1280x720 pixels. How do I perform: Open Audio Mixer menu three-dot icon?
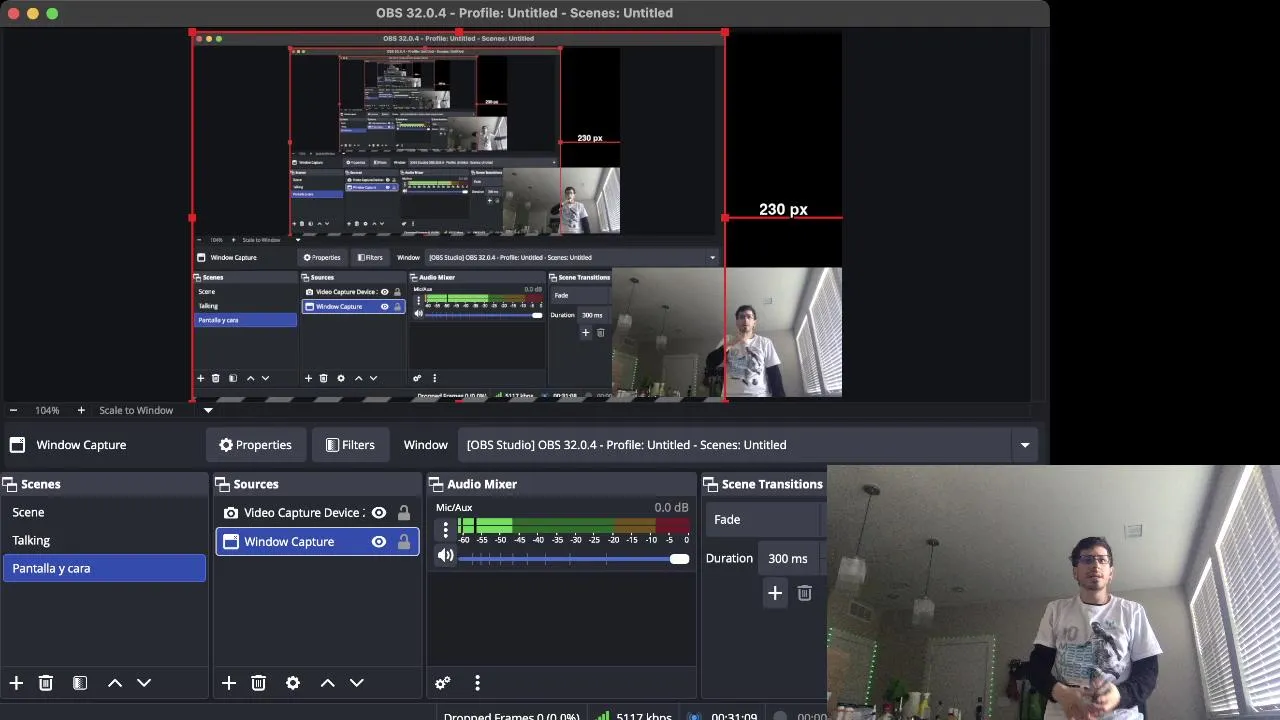(477, 683)
